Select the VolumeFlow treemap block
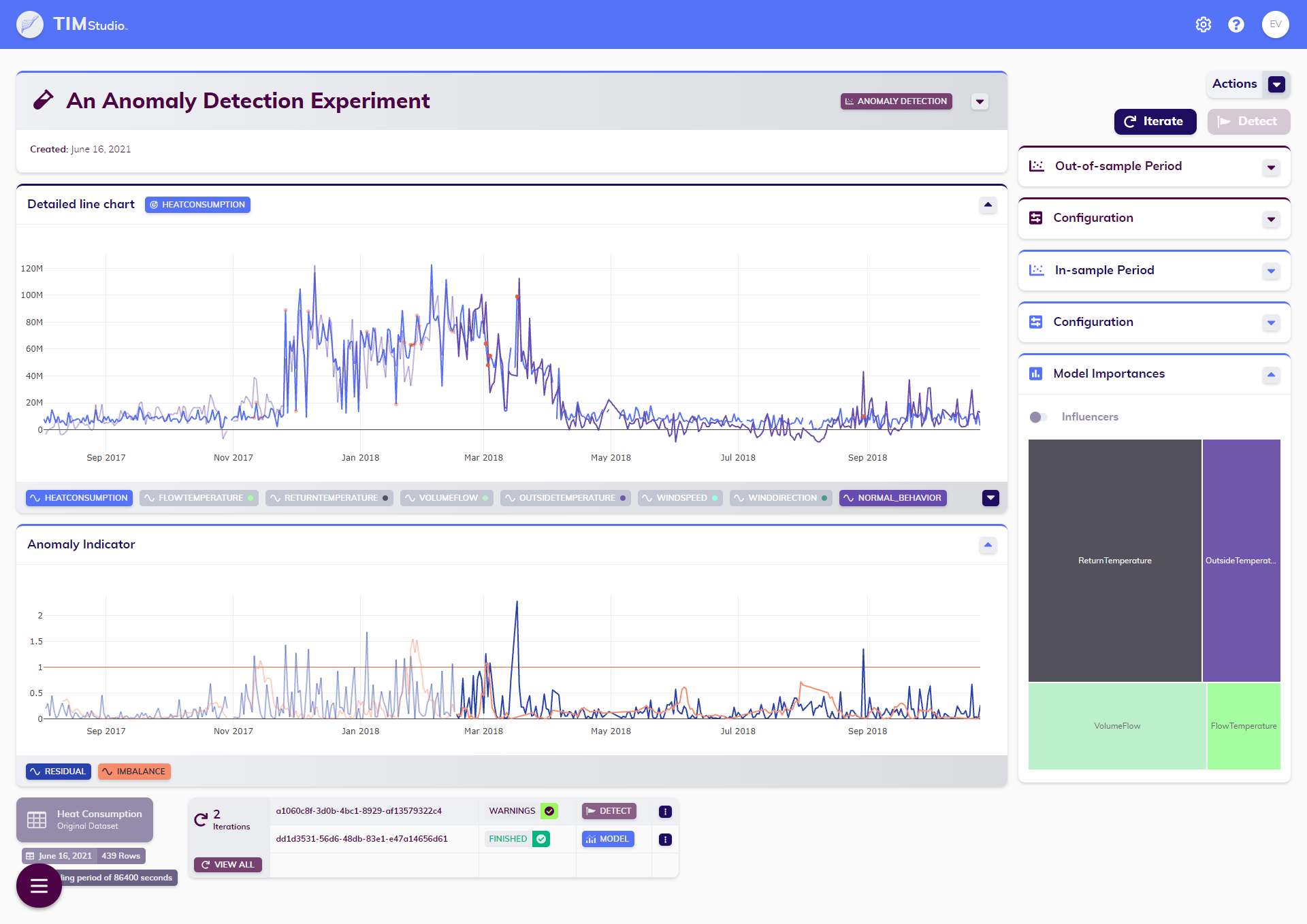The width and height of the screenshot is (1307, 924). pos(1117,726)
